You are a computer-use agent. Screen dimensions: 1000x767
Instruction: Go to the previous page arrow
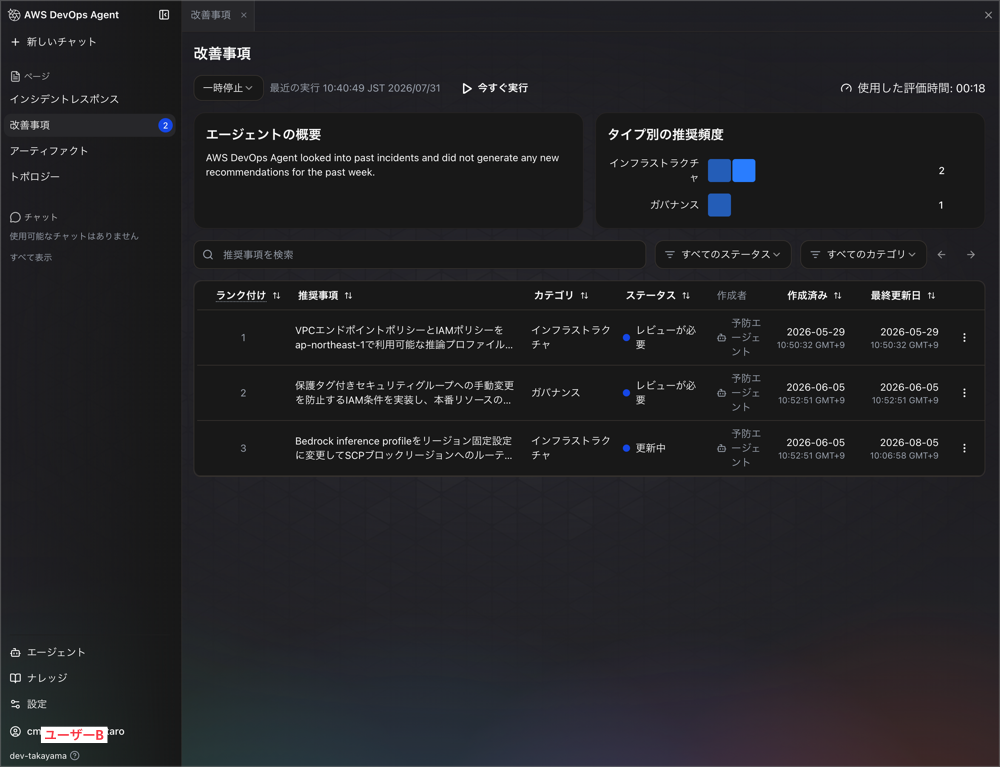[941, 254]
